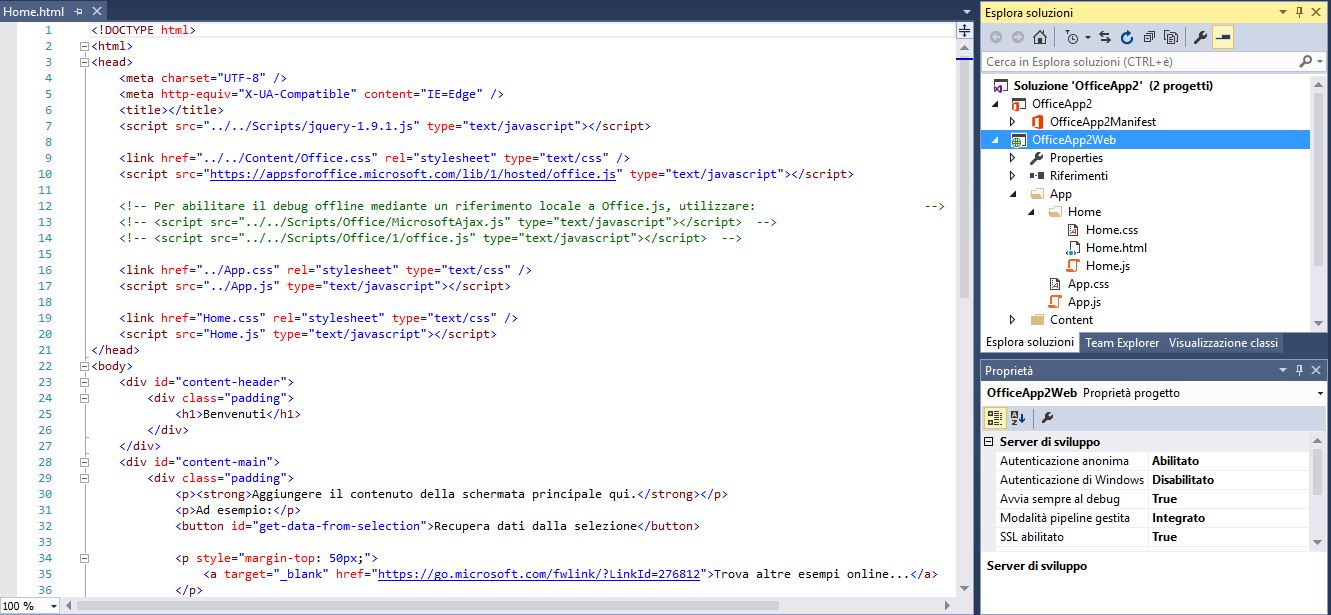
Task: Click the Back arrow in Esplora soluzioni toolbar
Action: pos(996,38)
